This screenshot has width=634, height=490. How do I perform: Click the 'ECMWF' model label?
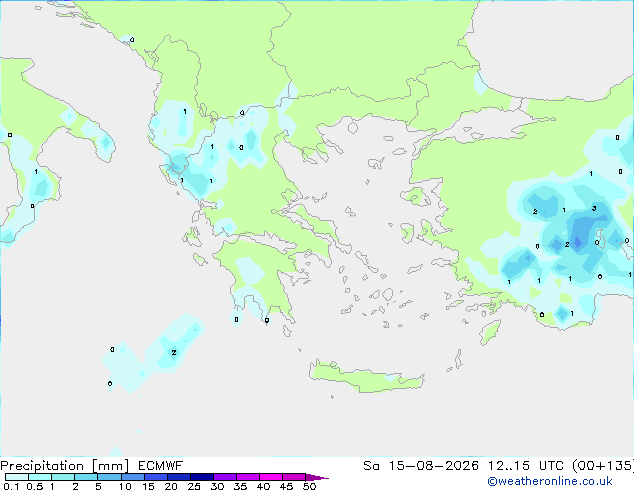pos(161,466)
